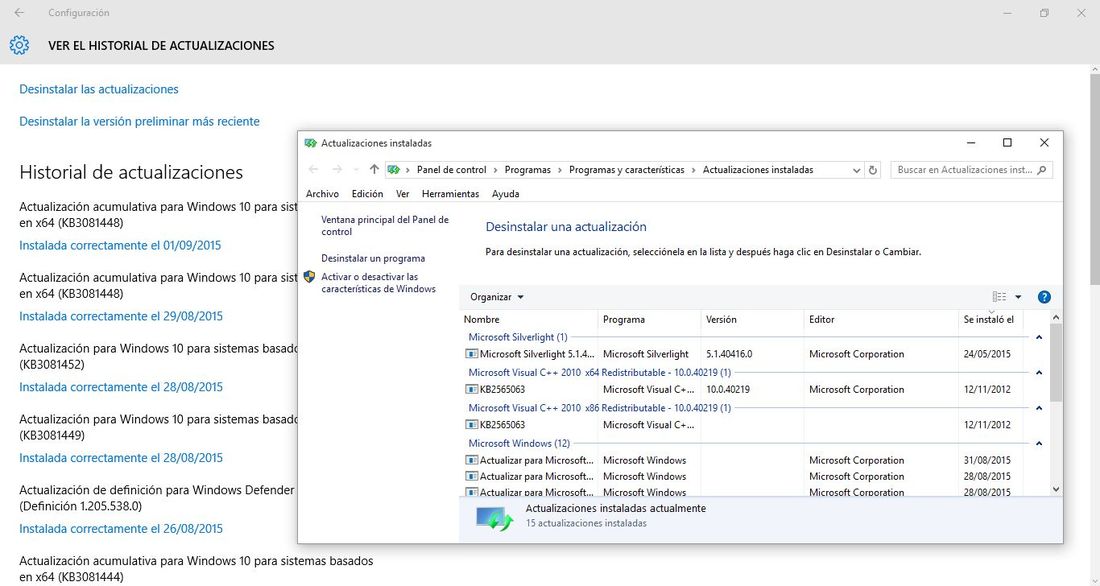This screenshot has width=1100, height=586.
Task: Open the Herramientas menu
Action: click(450, 194)
